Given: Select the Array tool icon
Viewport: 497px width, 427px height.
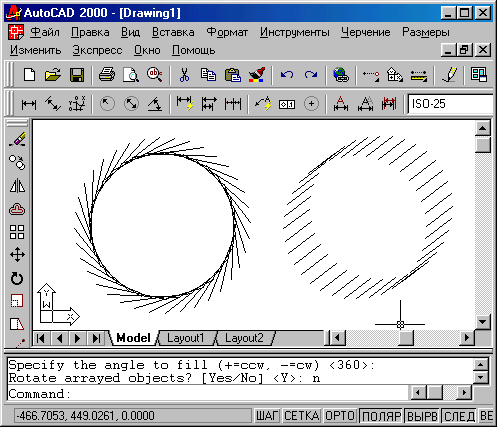Looking at the screenshot, I should click(x=17, y=232).
